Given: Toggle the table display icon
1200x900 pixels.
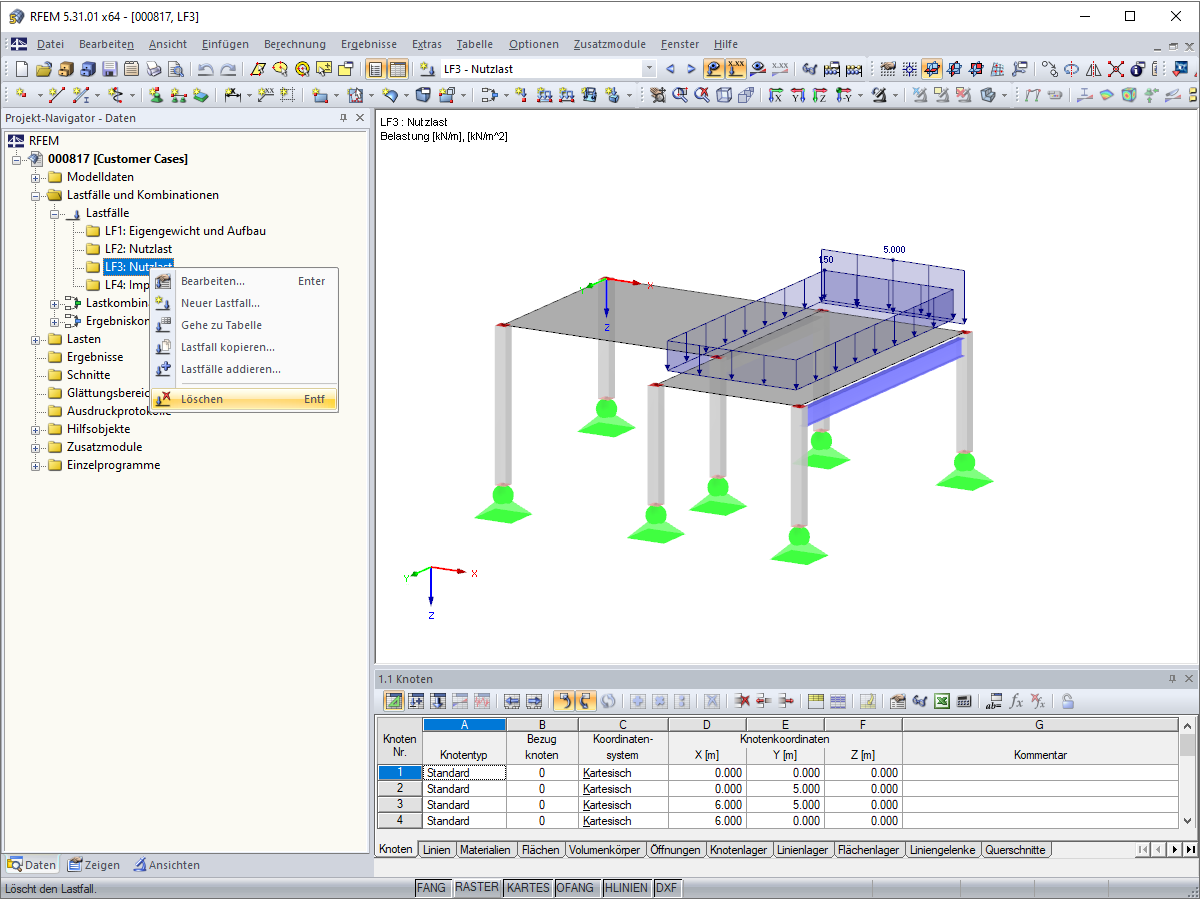Looking at the screenshot, I should click(x=398, y=69).
